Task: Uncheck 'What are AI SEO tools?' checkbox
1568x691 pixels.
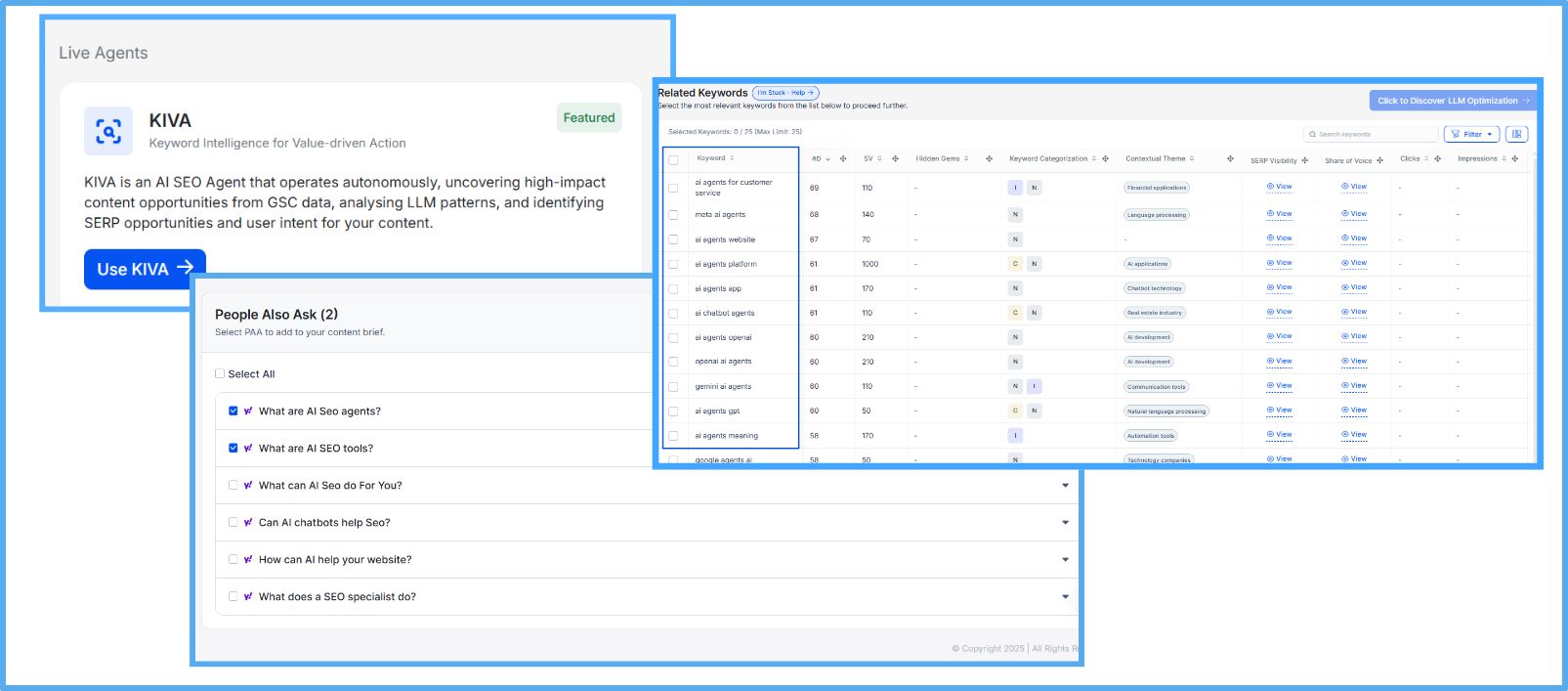Action: [x=233, y=448]
